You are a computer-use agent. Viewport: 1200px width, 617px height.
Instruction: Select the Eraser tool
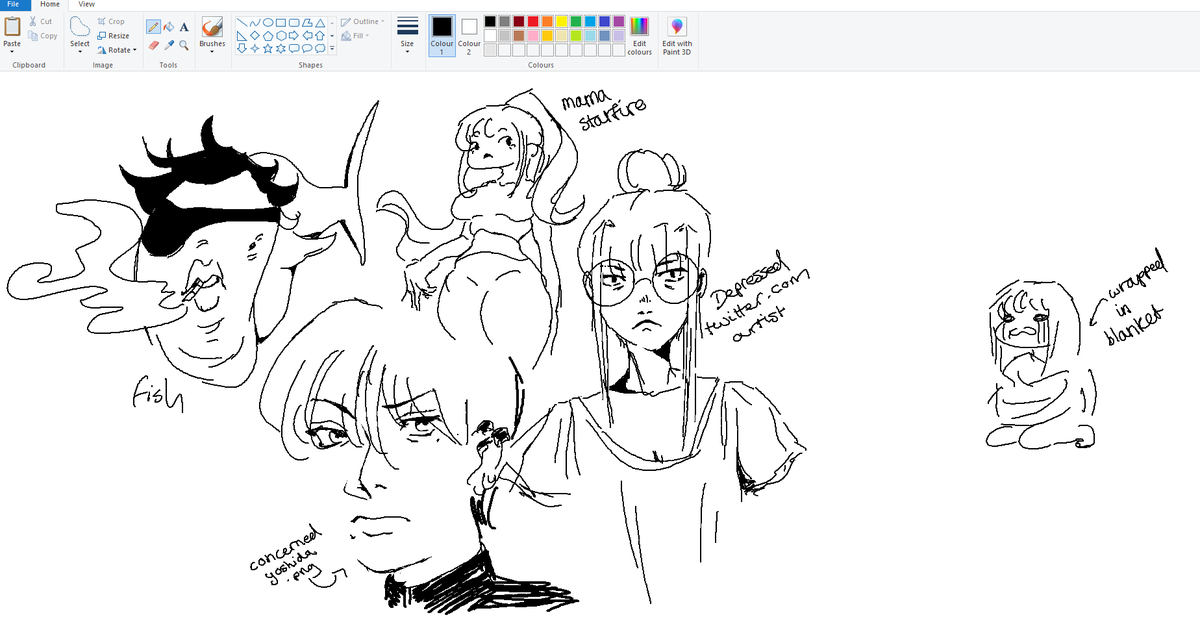tap(153, 44)
